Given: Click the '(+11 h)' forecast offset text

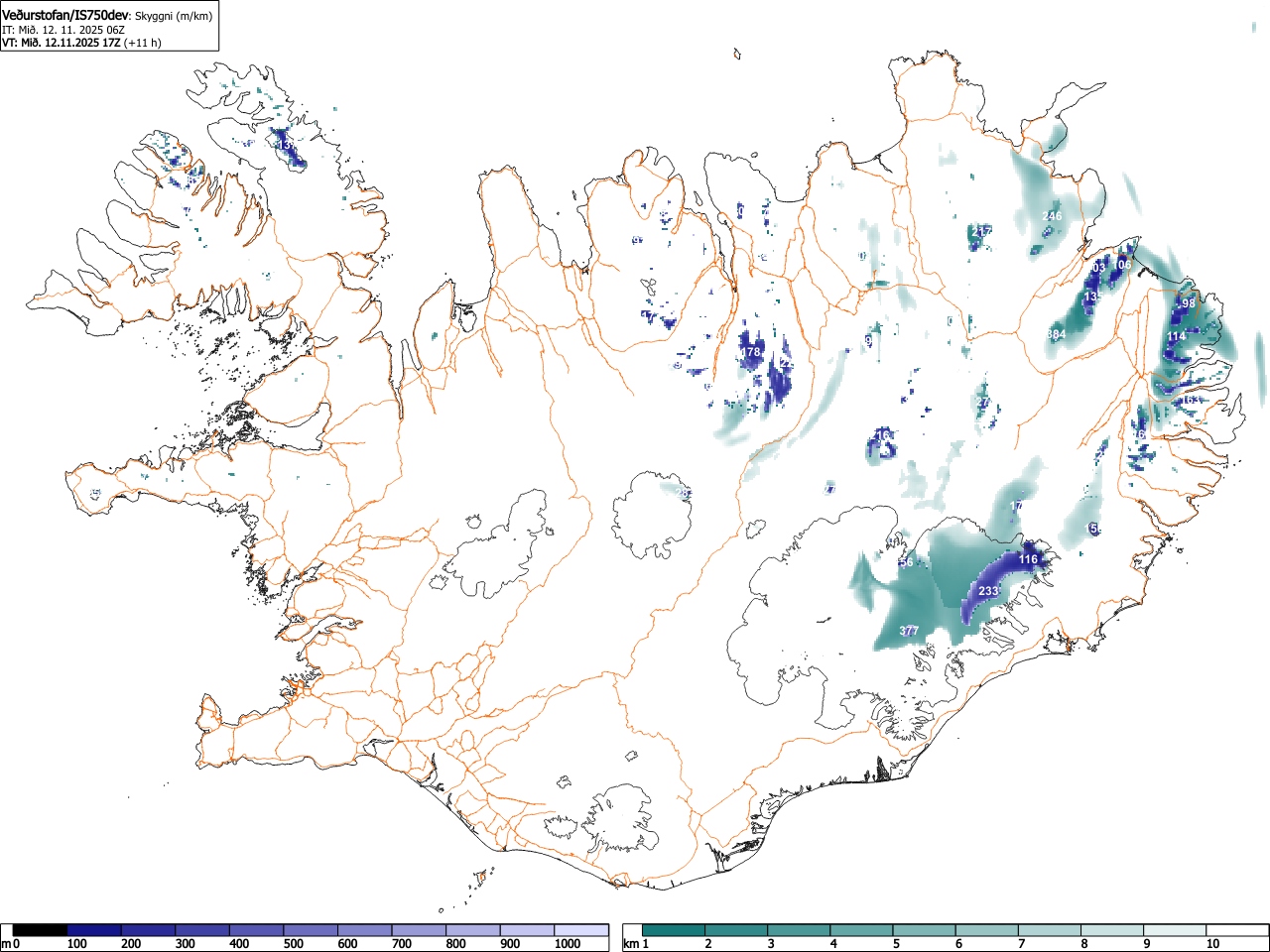Looking at the screenshot, I should 142,43.
